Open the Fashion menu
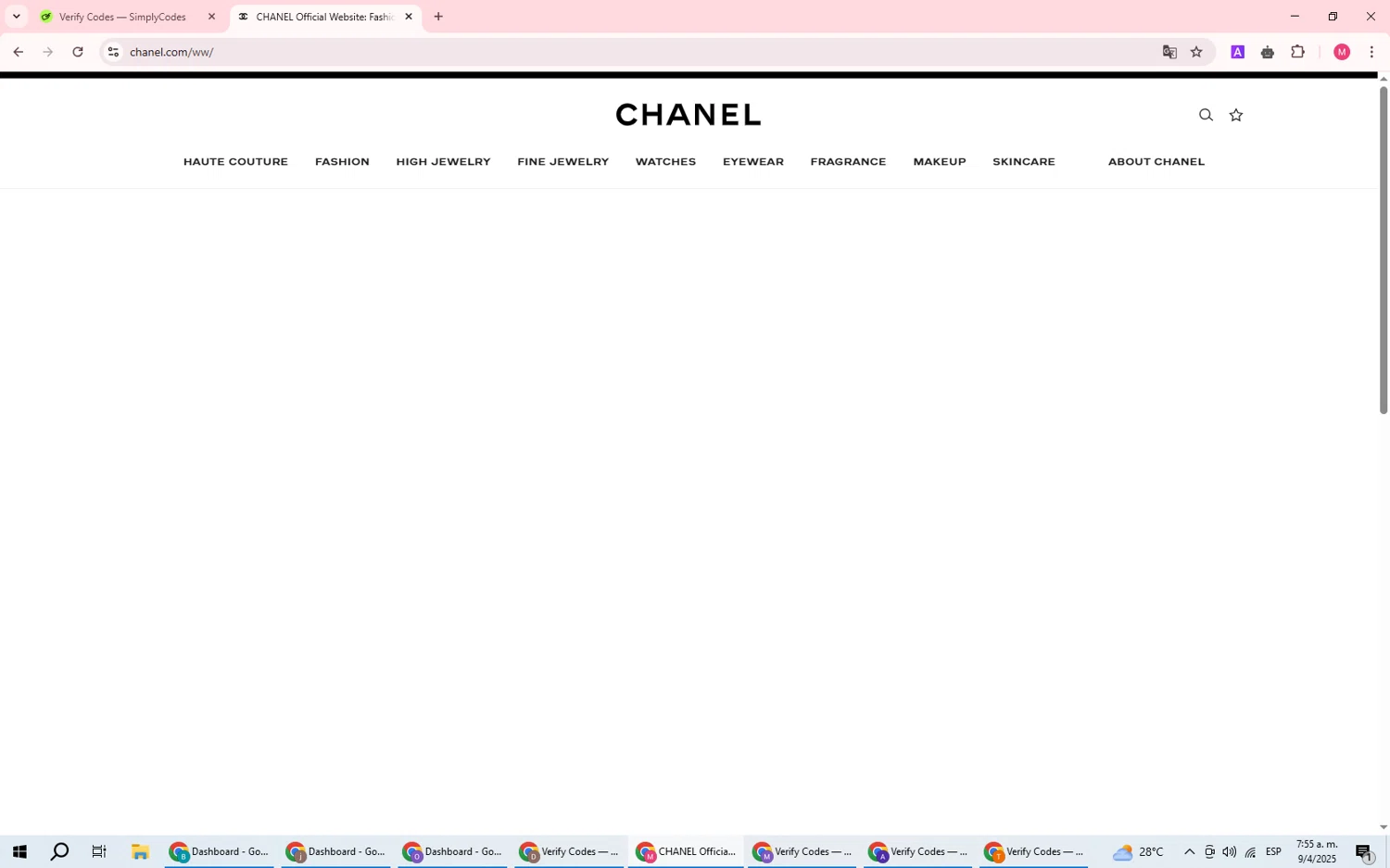The width and height of the screenshot is (1390, 868). [342, 162]
